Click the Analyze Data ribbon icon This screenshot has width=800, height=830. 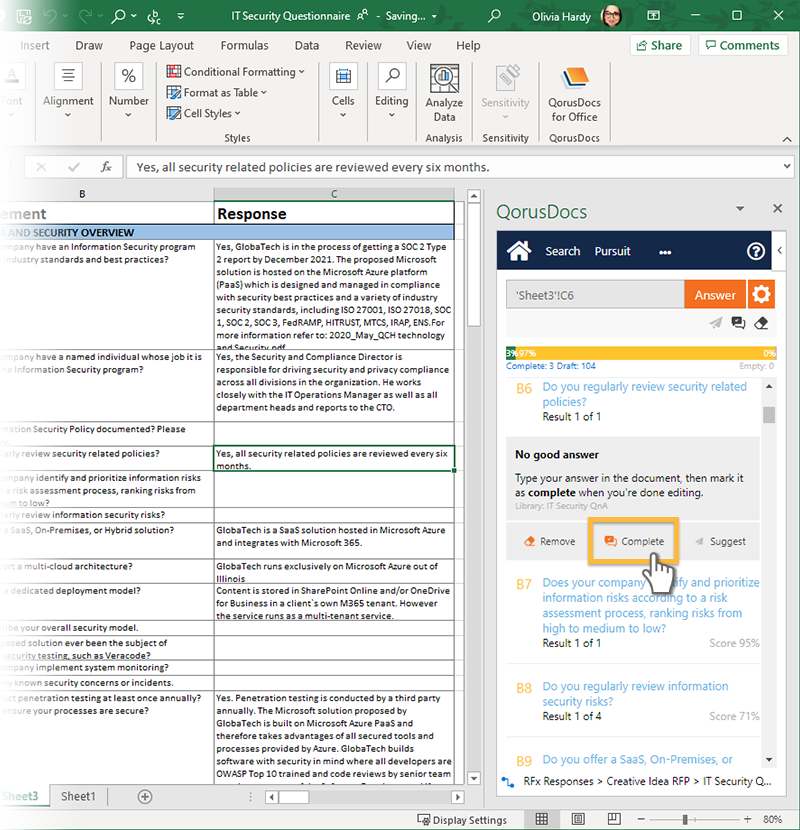pos(444,96)
